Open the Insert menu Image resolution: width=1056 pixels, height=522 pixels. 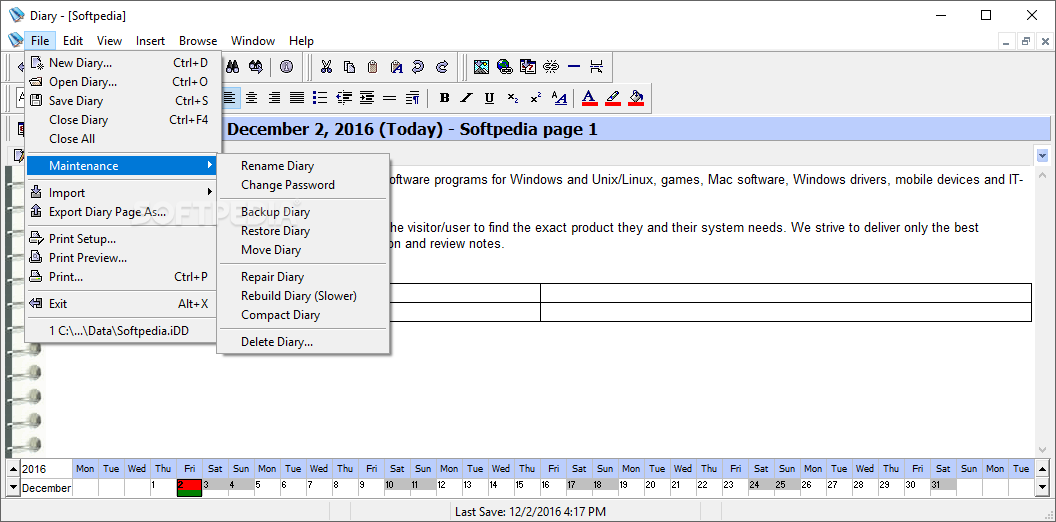pos(150,41)
